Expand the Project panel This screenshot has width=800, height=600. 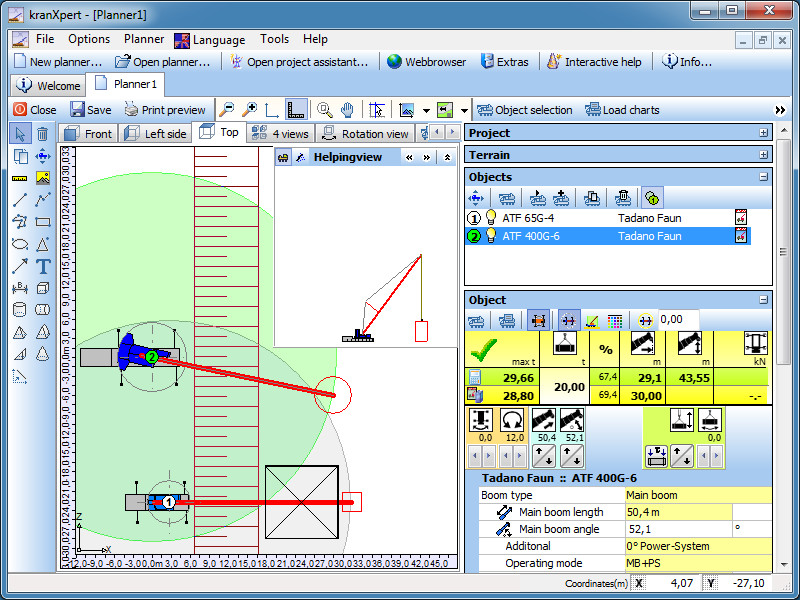click(764, 133)
